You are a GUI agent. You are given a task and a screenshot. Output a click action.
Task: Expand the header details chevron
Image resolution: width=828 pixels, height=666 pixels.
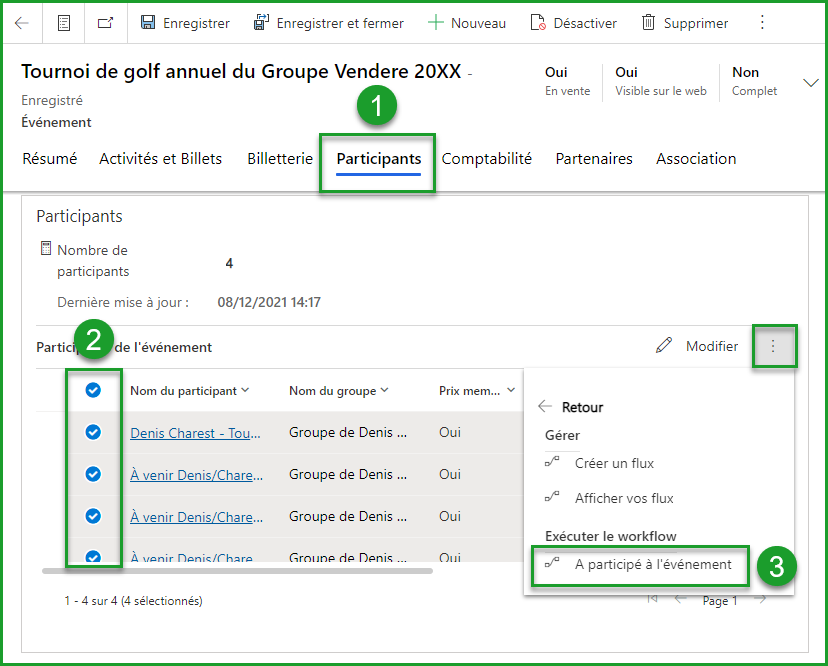[810, 83]
